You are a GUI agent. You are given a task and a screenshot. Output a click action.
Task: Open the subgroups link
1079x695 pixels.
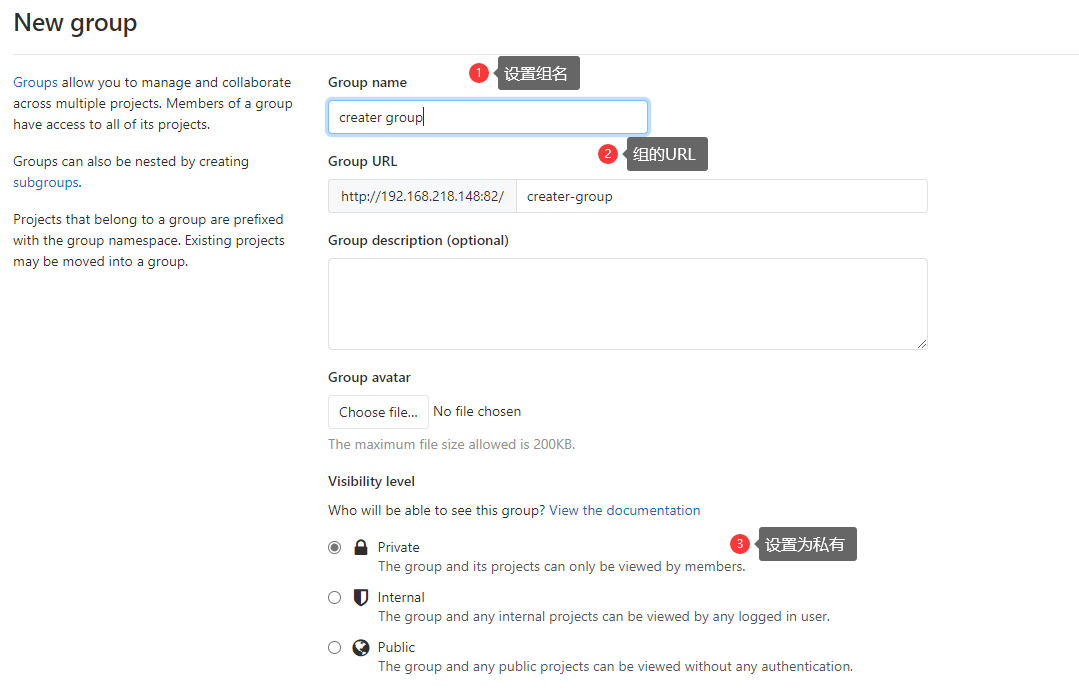[45, 183]
